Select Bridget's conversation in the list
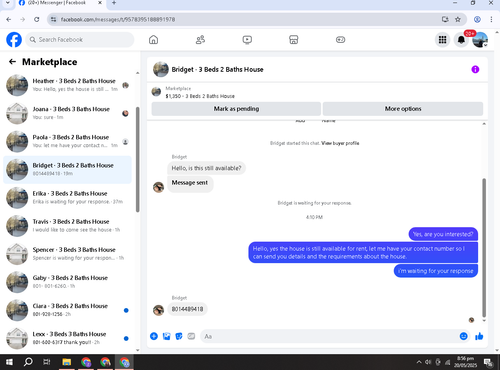Screen dimensions: 500x370 [67, 169]
